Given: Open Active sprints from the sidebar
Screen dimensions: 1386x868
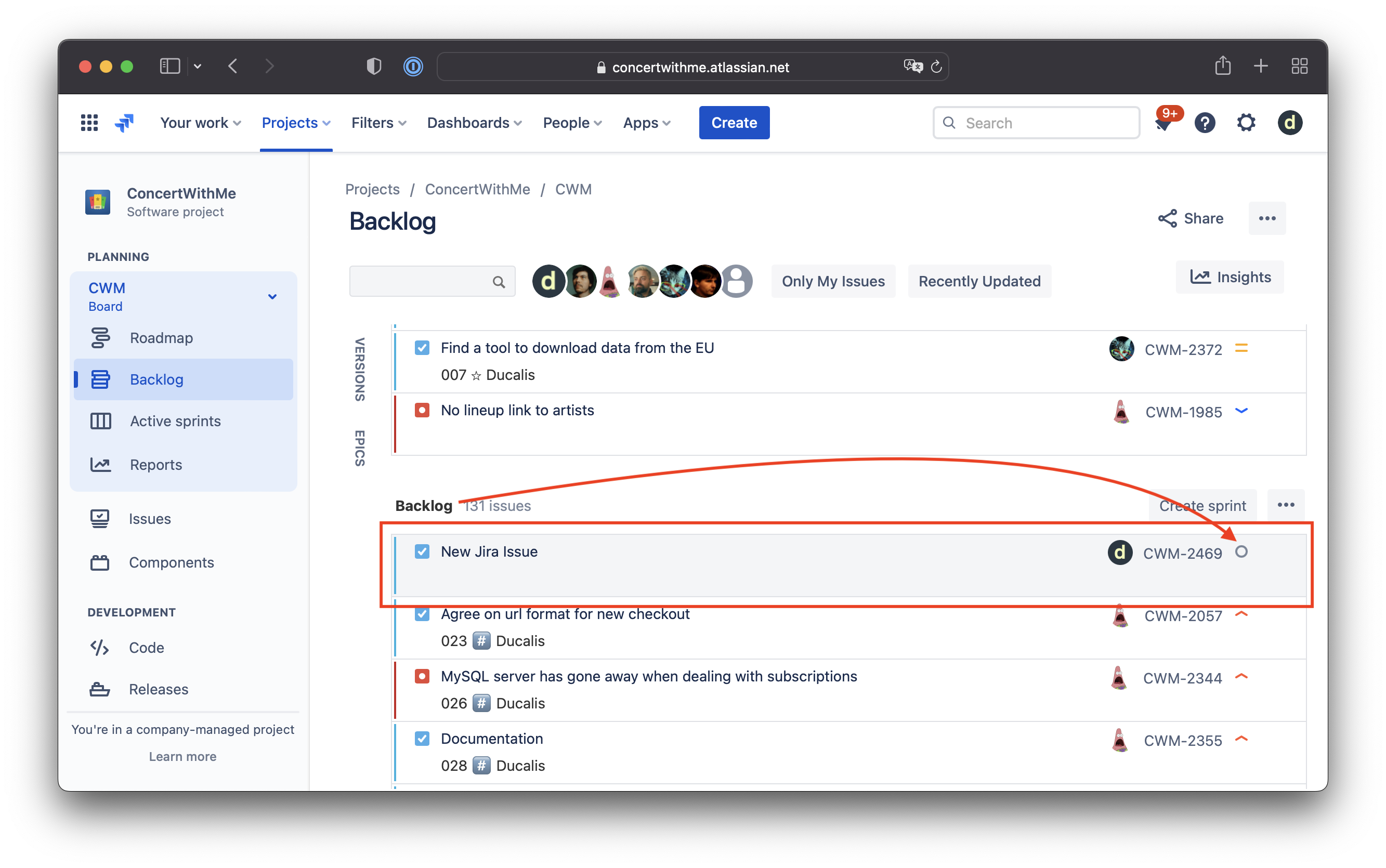Looking at the screenshot, I should coord(175,421).
